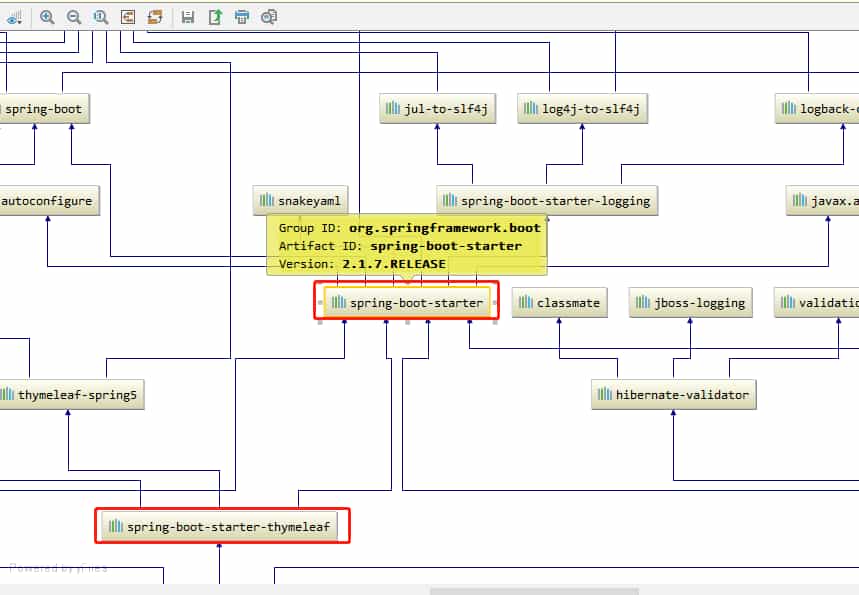
Task: Click the tooltip Version 2.1.7.RELEASE text
Action: click(x=362, y=264)
